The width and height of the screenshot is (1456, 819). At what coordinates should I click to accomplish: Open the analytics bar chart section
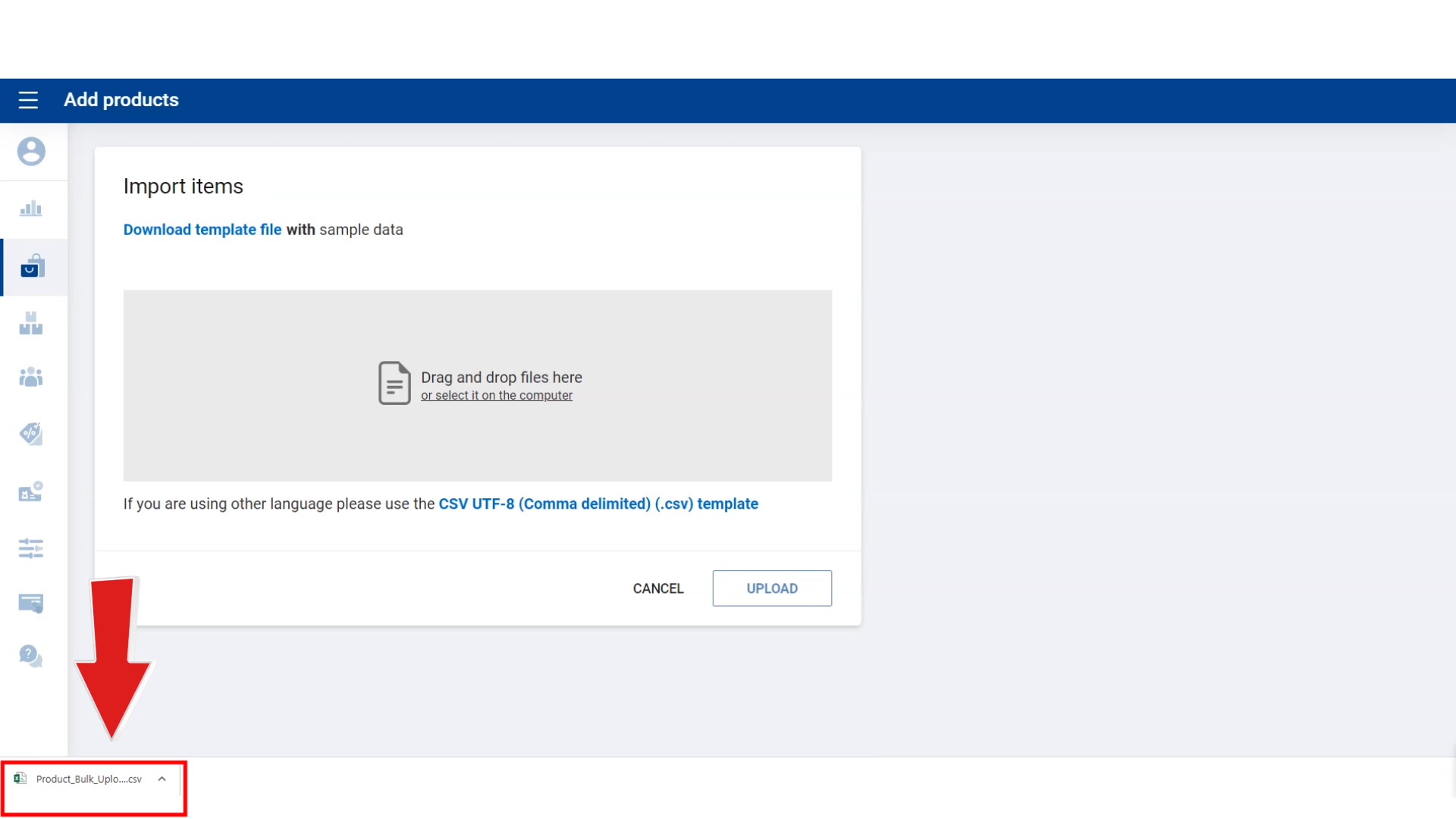click(31, 209)
